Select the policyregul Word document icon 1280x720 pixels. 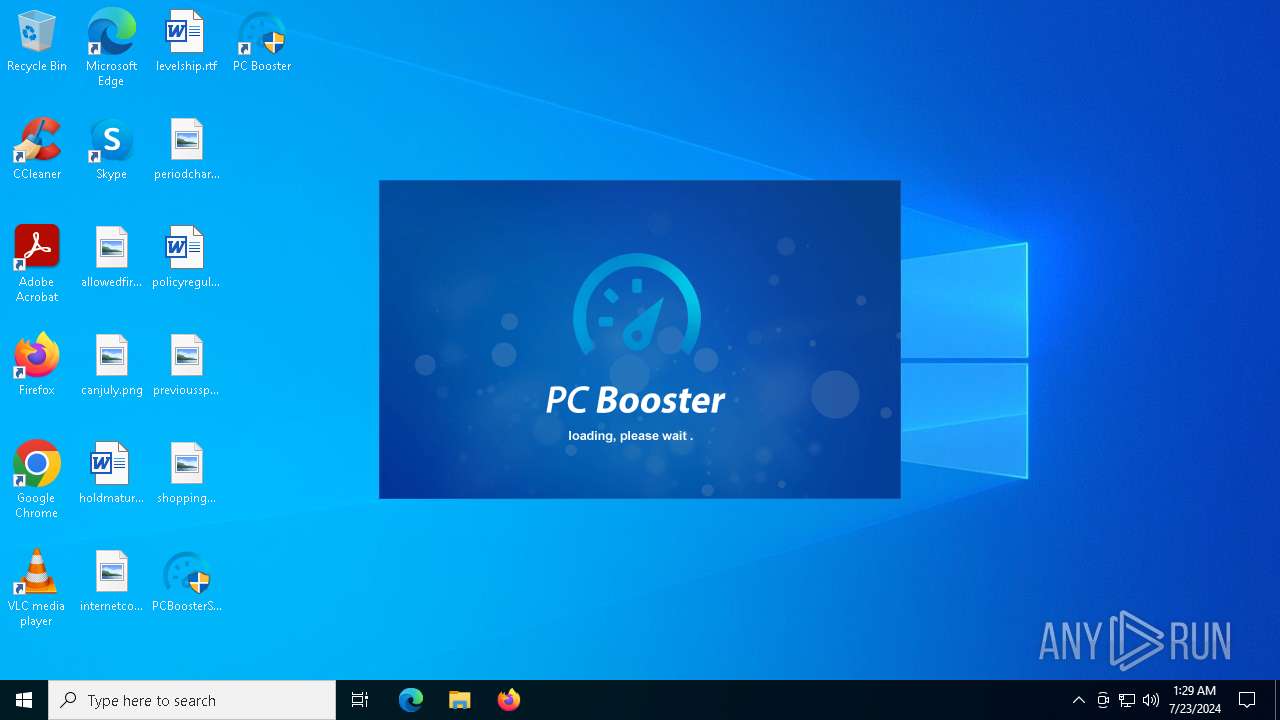click(186, 258)
